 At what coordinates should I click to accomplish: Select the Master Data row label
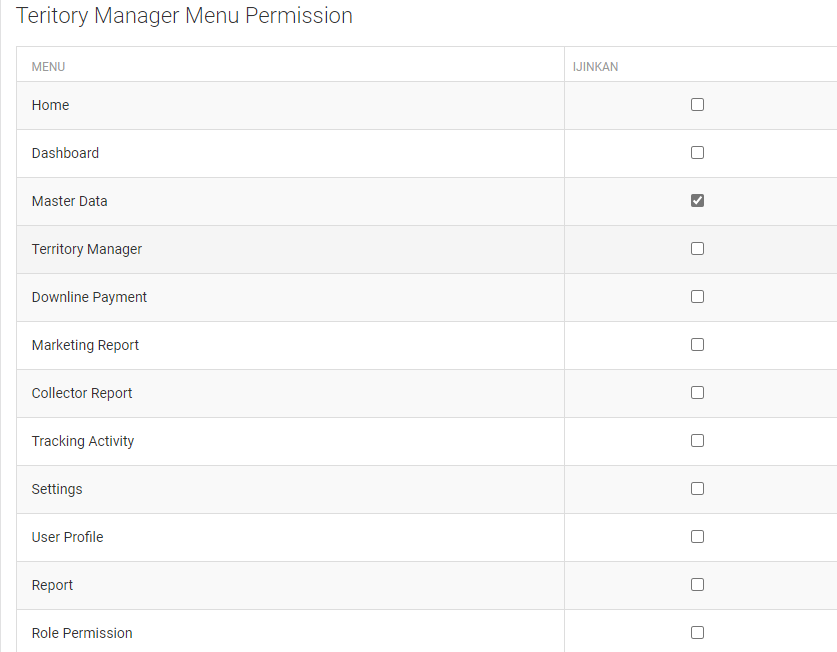pos(69,201)
